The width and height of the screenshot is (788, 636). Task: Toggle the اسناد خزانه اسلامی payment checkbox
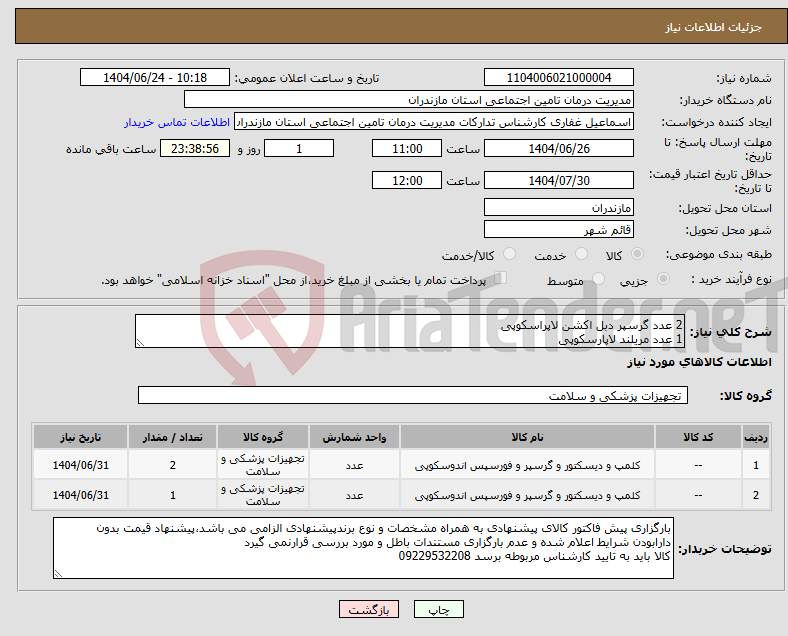coord(501,278)
